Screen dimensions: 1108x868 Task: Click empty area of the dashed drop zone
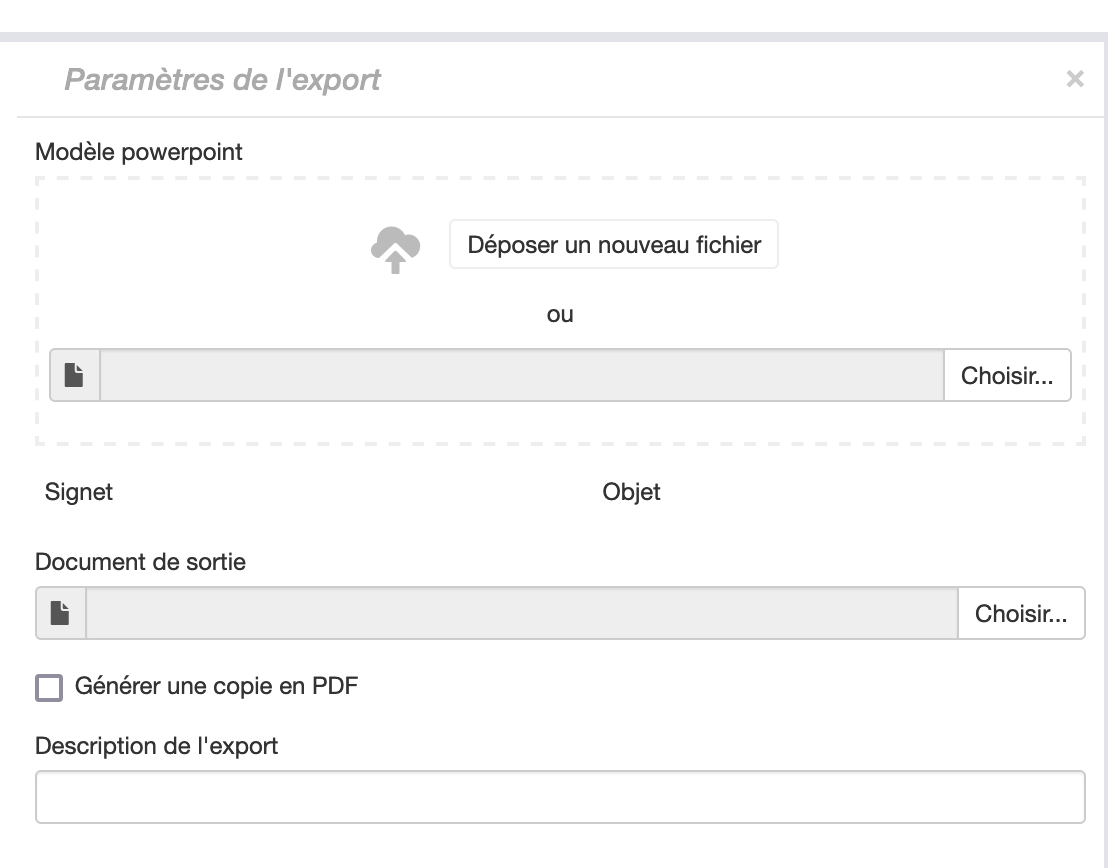tap(200, 250)
